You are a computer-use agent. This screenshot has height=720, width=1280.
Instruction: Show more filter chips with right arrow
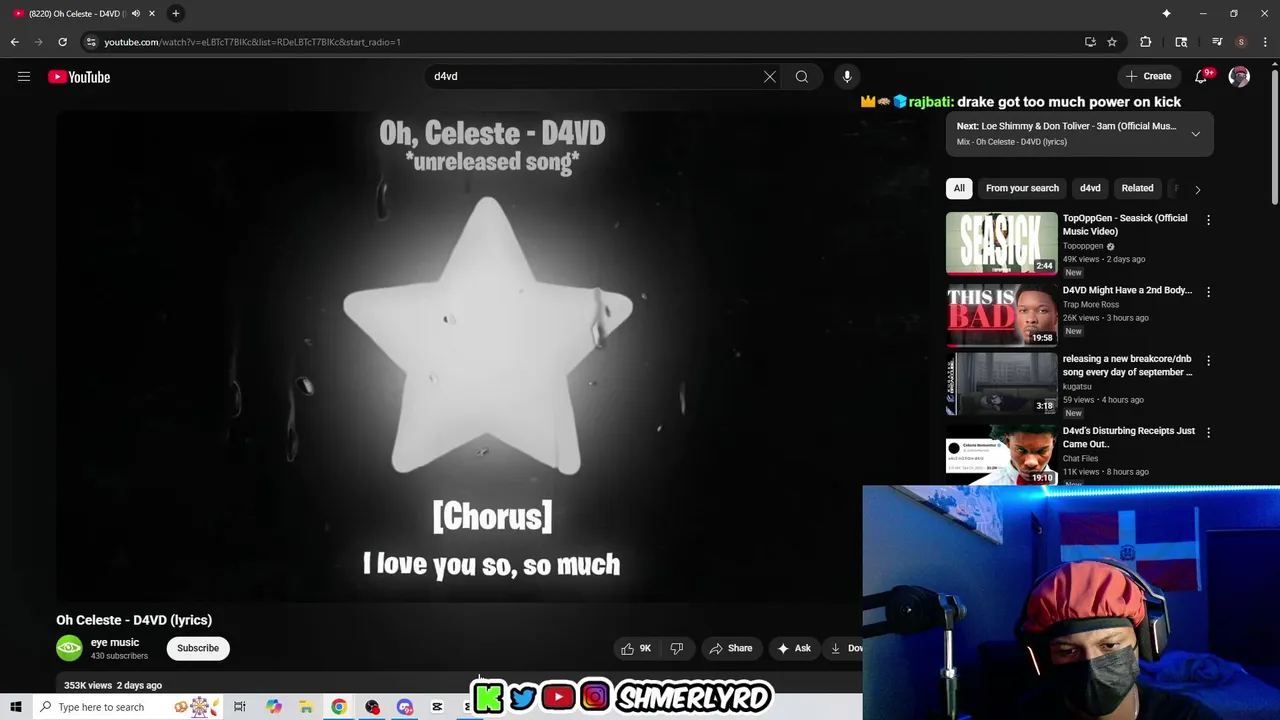pyautogui.click(x=1197, y=189)
